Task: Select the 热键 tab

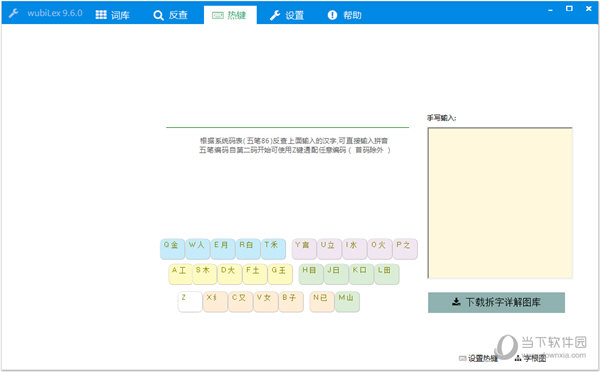Action: [230, 15]
